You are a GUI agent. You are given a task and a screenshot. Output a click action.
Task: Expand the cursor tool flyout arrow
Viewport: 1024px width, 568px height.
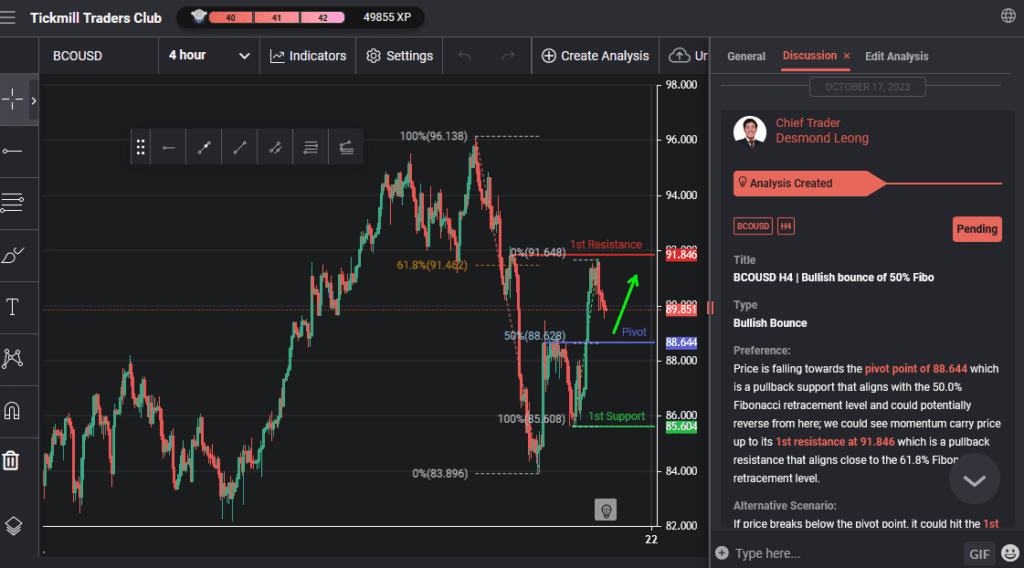tap(34, 101)
